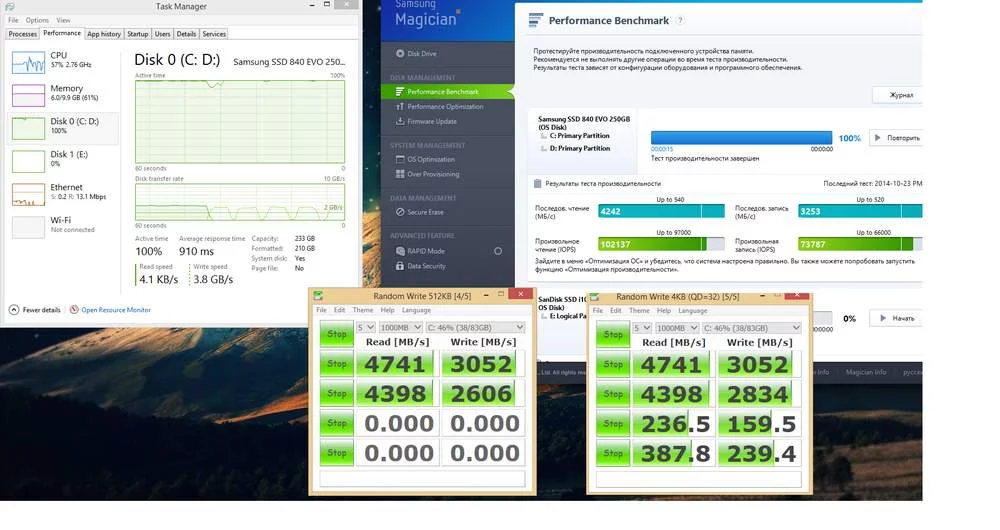Switch to Services tab in Task Manager
The width and height of the screenshot is (1000, 530).
click(214, 34)
